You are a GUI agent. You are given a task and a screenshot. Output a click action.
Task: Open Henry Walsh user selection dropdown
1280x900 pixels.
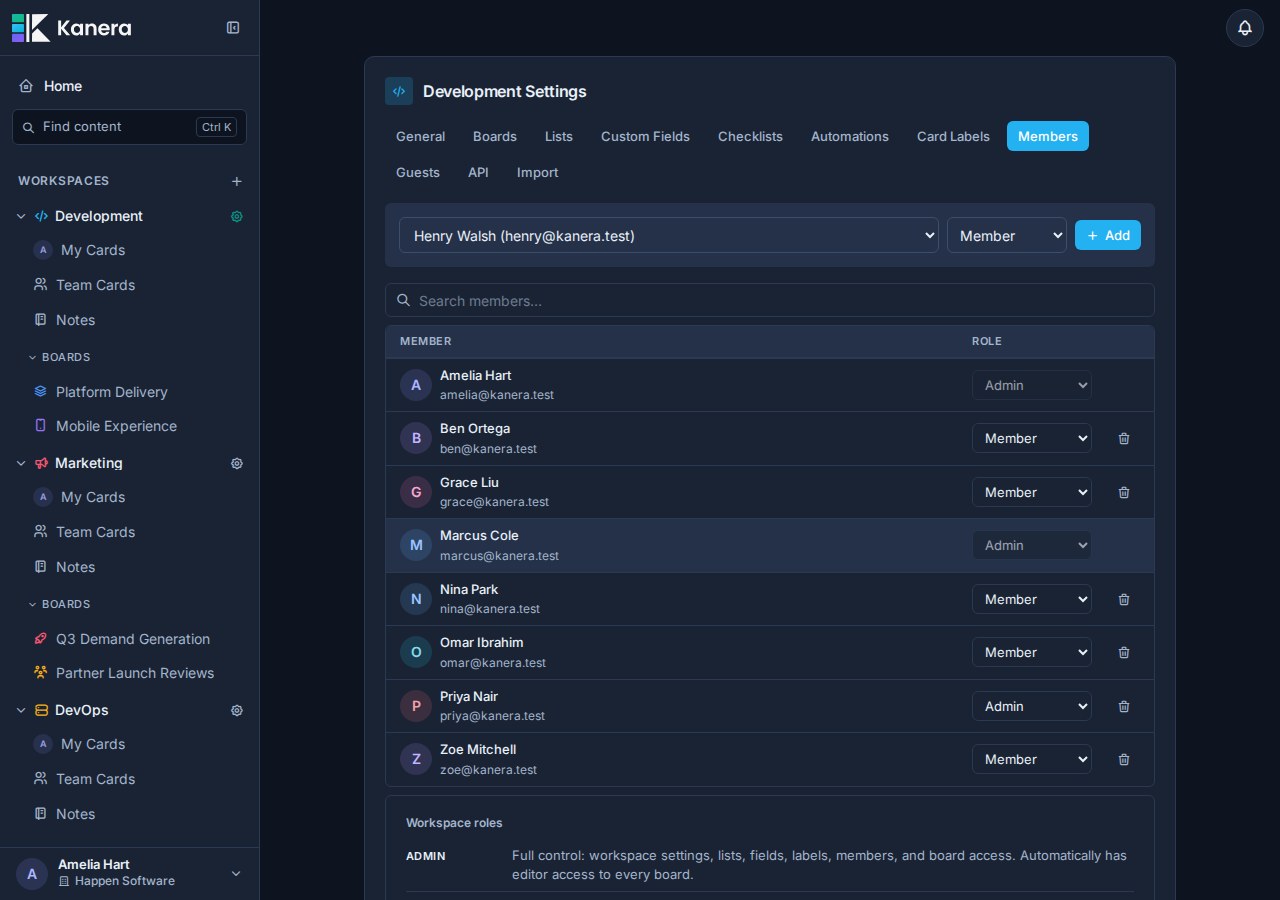(x=669, y=235)
